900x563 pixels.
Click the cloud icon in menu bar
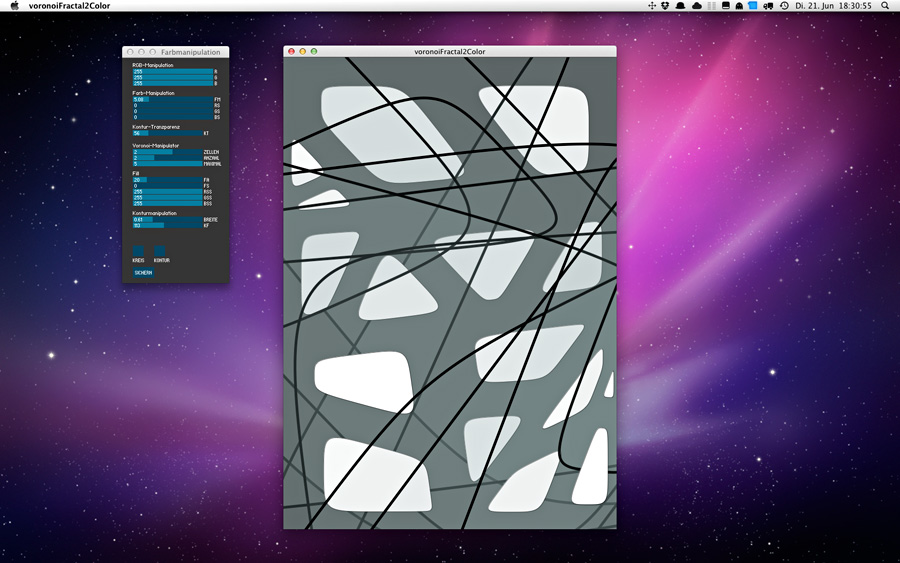pyautogui.click(x=696, y=6)
